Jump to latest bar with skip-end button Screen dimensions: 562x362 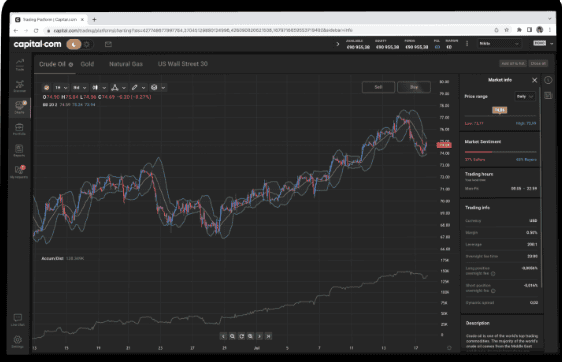[268, 337]
